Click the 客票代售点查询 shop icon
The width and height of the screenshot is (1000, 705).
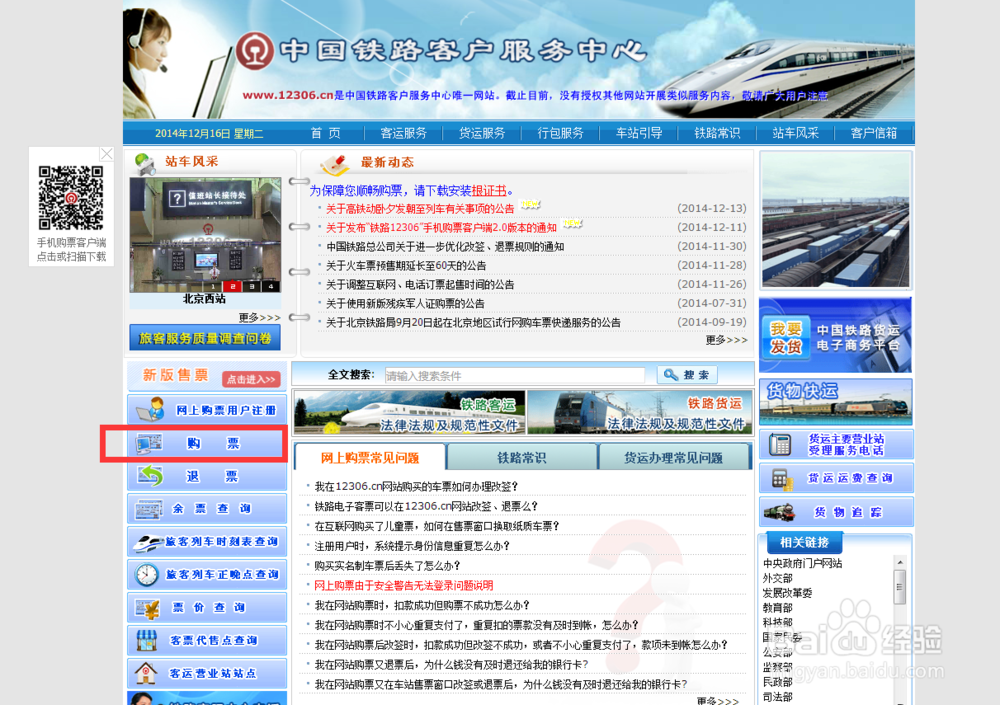[x=147, y=641]
